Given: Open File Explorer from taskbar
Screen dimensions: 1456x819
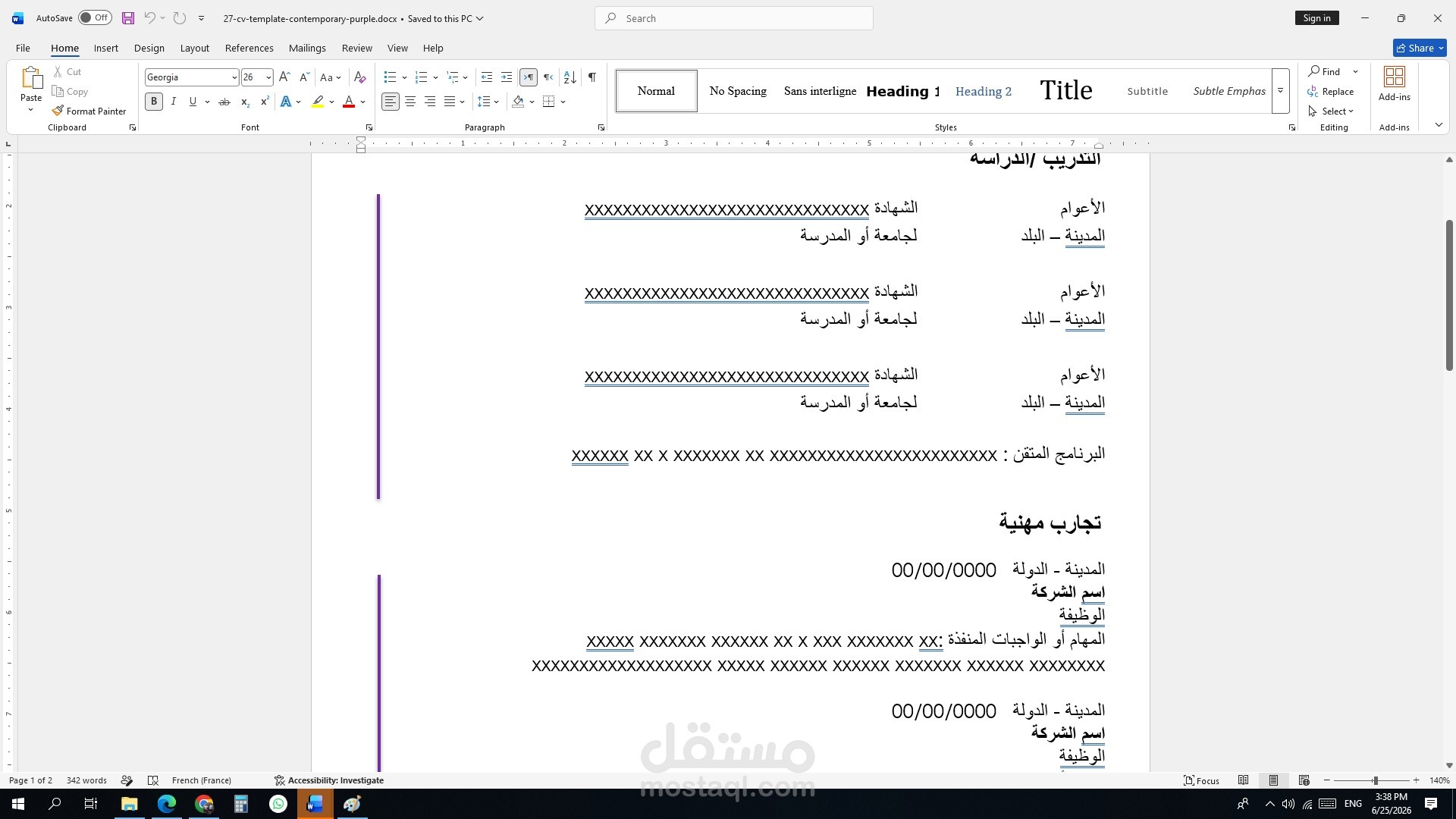Looking at the screenshot, I should tap(130, 804).
